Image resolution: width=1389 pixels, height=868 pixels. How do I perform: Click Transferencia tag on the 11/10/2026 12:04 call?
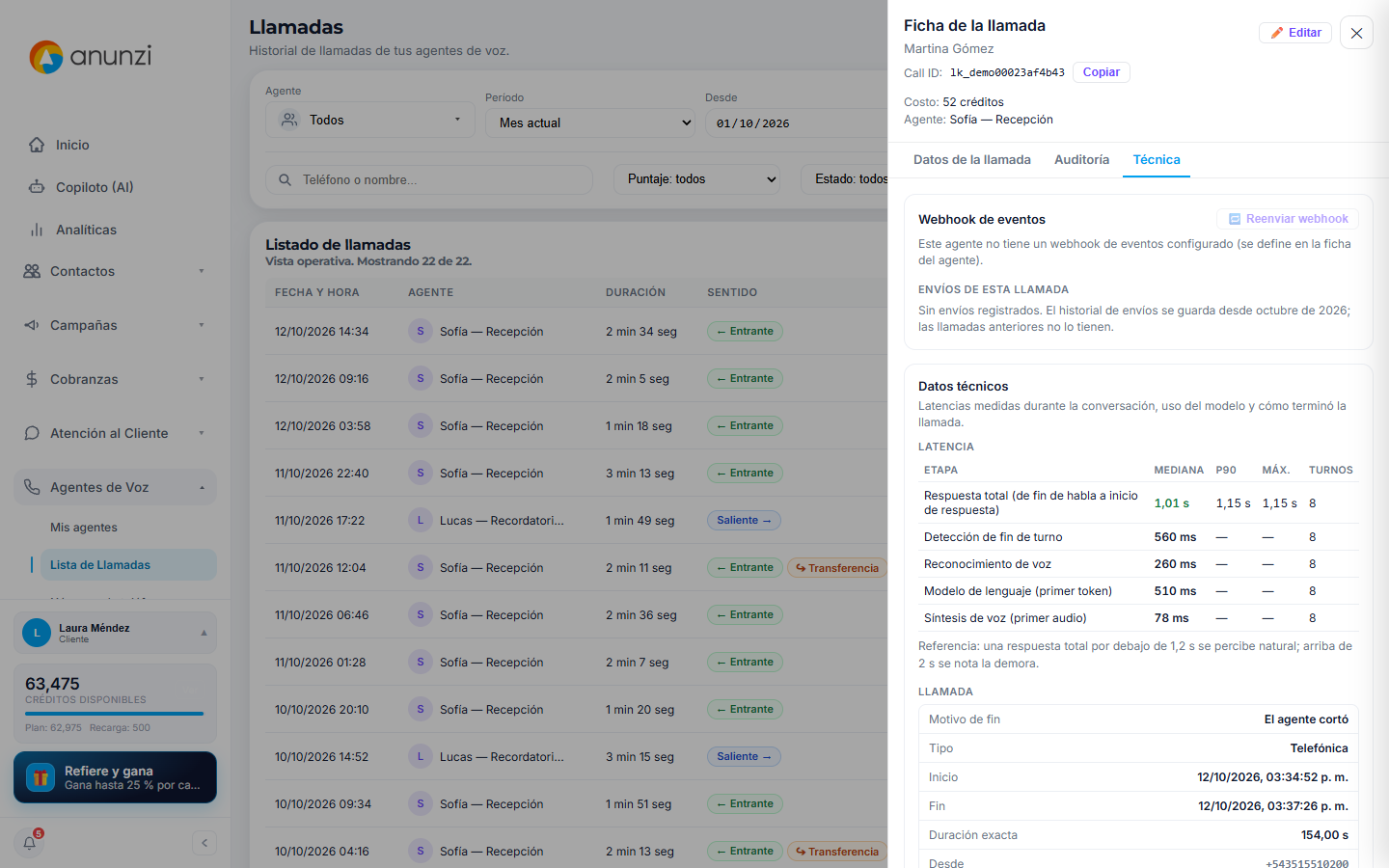[x=837, y=568]
